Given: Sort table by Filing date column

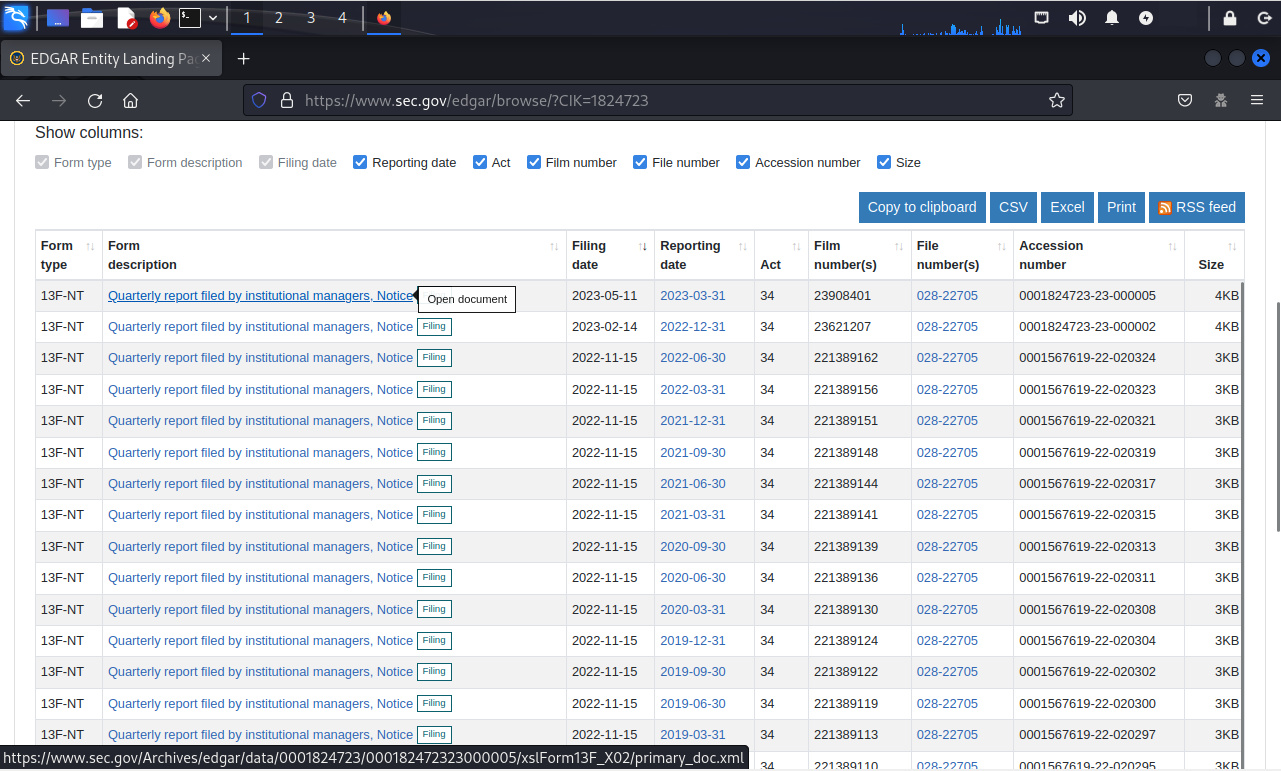Looking at the screenshot, I should 609,255.
